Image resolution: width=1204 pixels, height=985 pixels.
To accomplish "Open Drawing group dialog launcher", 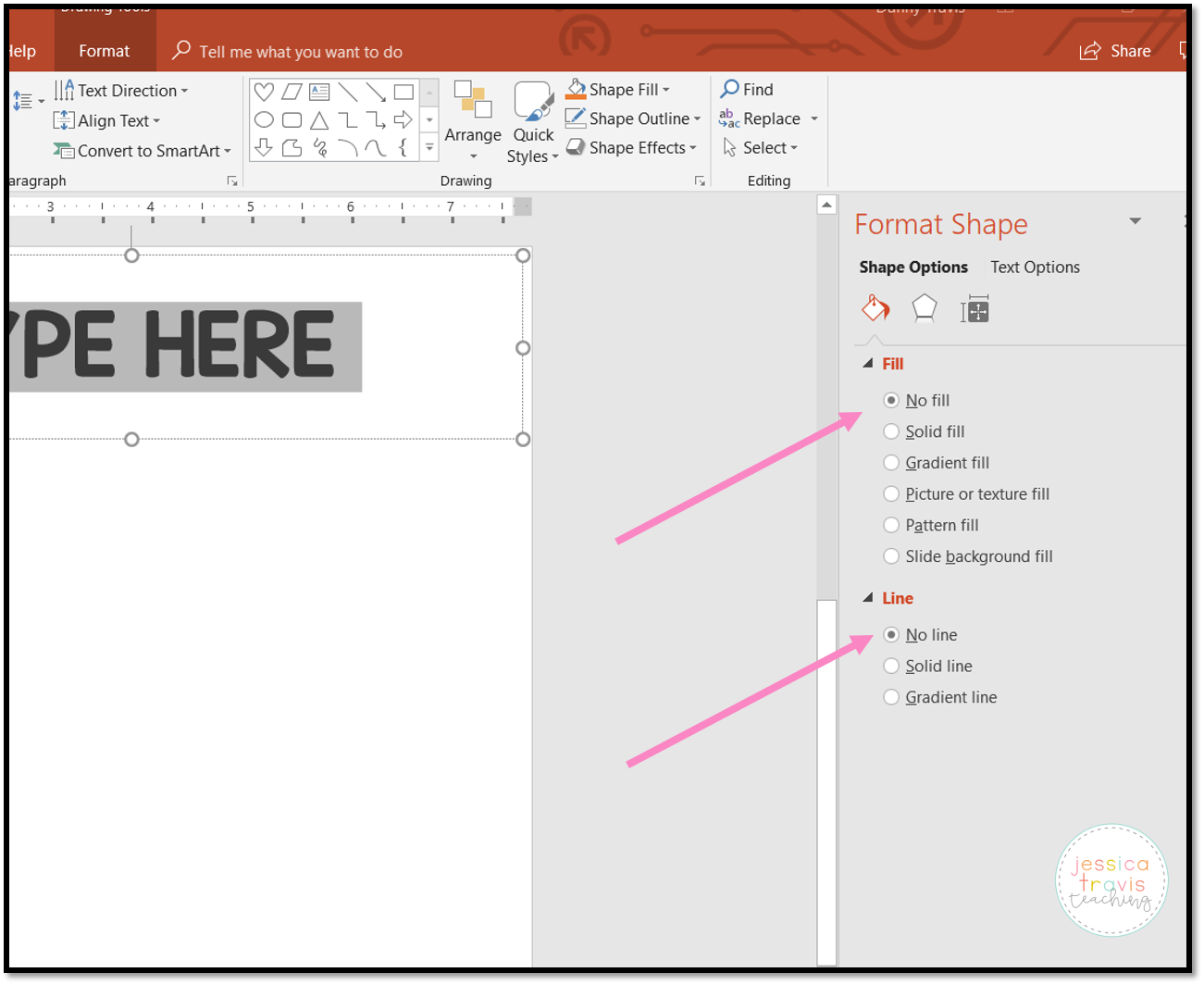I will (700, 181).
